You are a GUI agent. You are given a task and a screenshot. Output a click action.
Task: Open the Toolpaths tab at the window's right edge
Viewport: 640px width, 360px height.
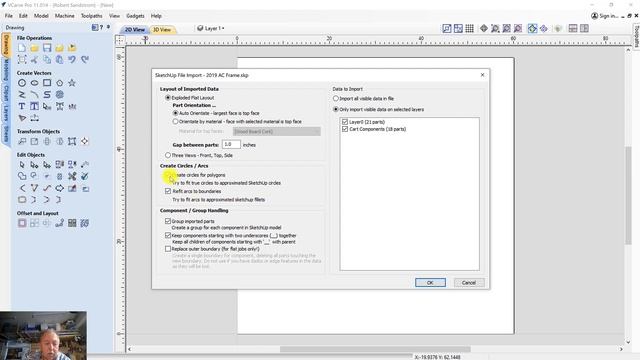636,36
